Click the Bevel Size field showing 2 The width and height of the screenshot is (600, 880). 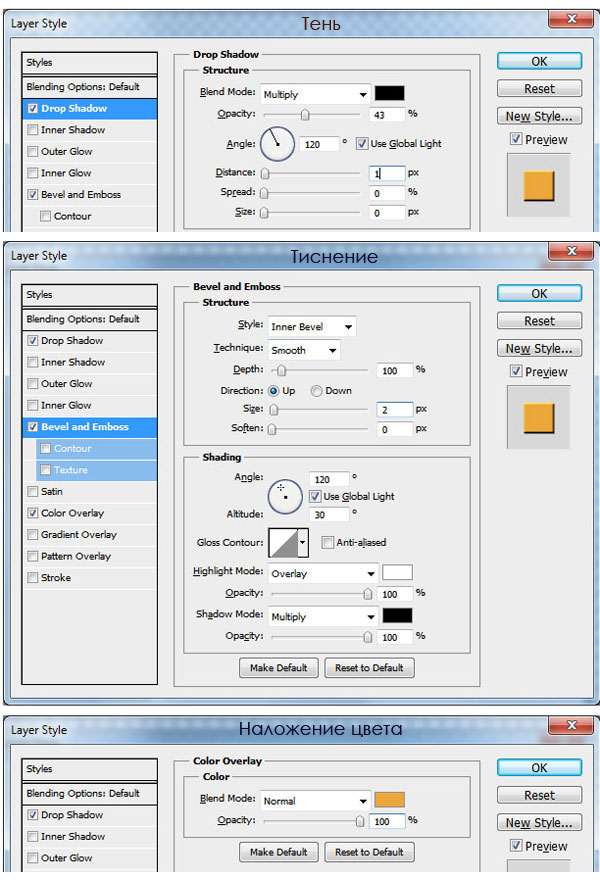pyautogui.click(x=395, y=410)
